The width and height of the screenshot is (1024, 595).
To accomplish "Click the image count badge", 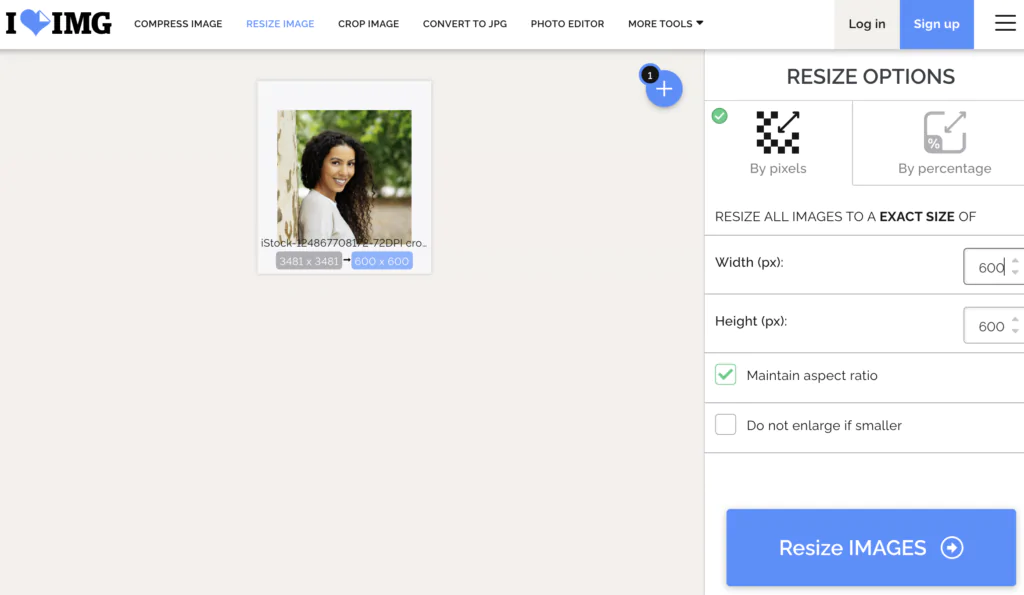I will tap(649, 75).
